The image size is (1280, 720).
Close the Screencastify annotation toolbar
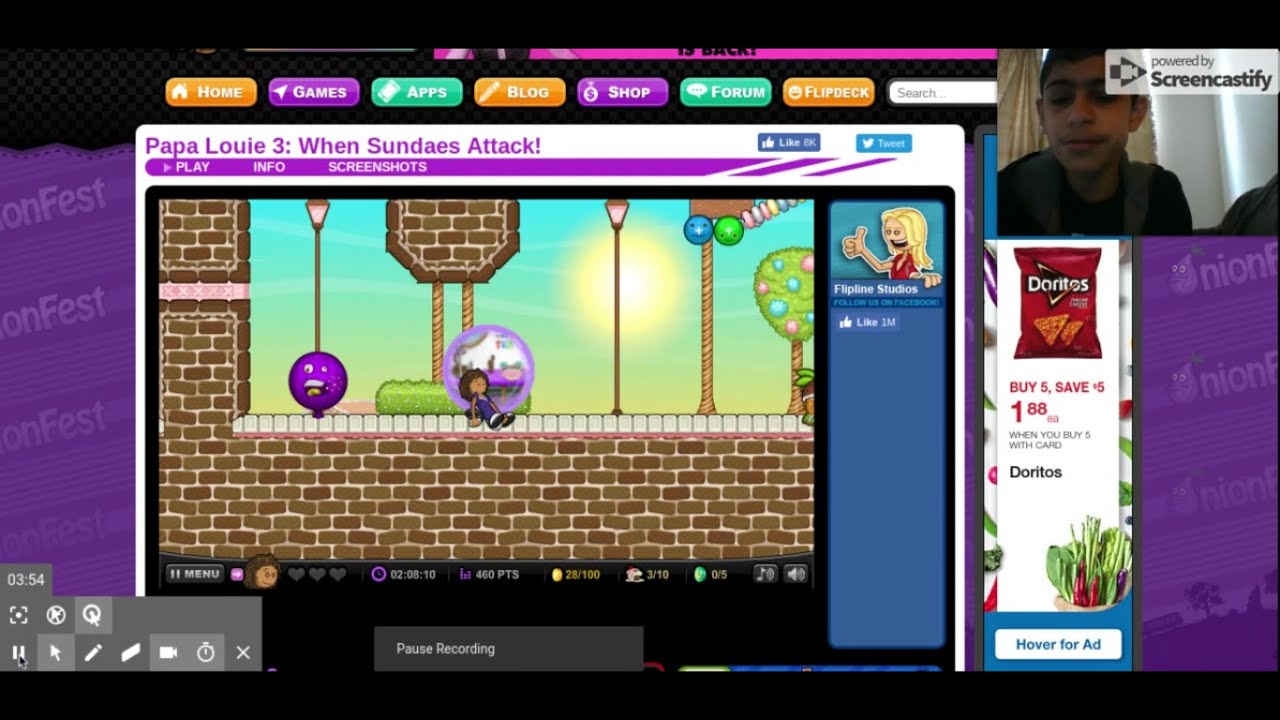point(243,653)
